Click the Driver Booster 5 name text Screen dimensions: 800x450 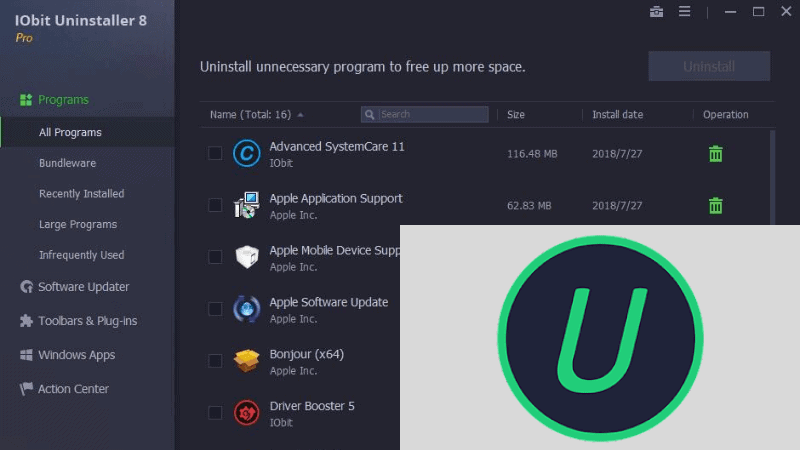pos(312,406)
